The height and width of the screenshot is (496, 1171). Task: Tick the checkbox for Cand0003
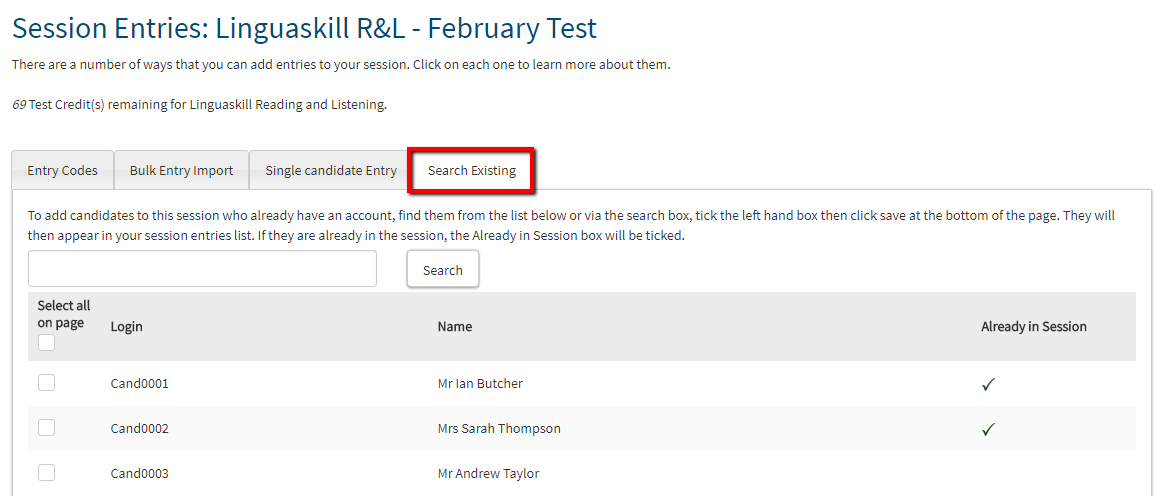coord(46,472)
